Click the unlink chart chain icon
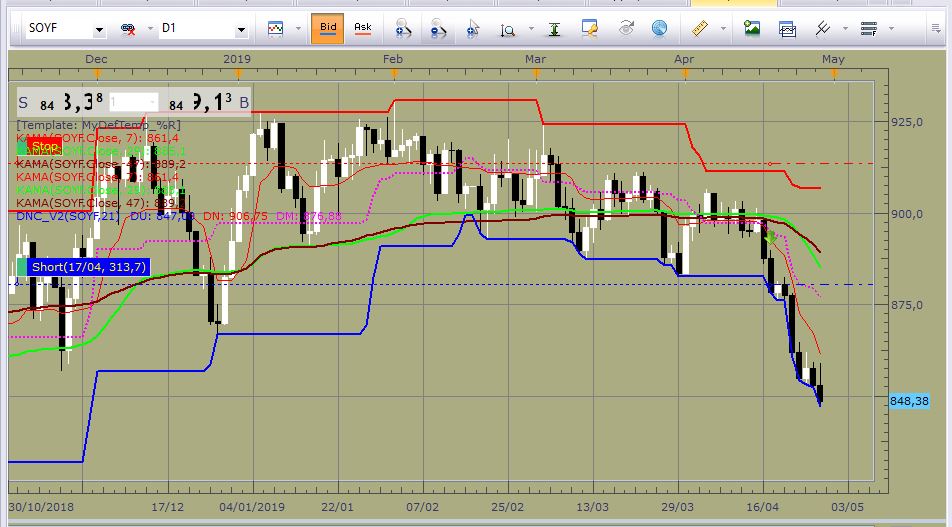The image size is (952, 527). [x=128, y=29]
